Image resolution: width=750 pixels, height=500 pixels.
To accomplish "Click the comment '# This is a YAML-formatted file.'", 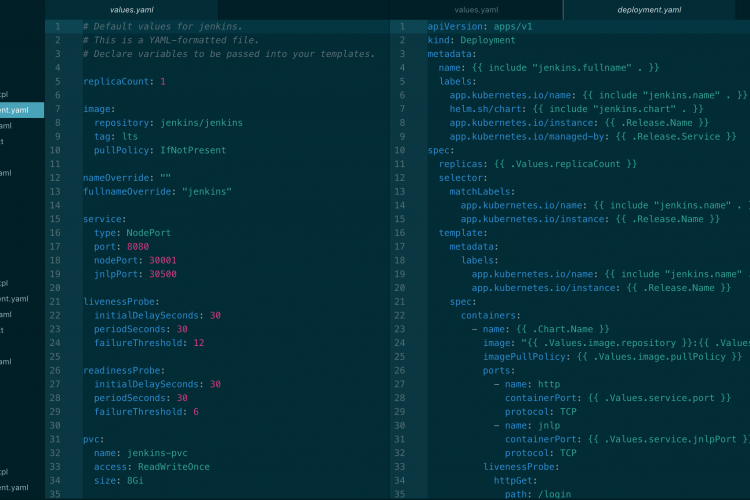I will pos(171,40).
